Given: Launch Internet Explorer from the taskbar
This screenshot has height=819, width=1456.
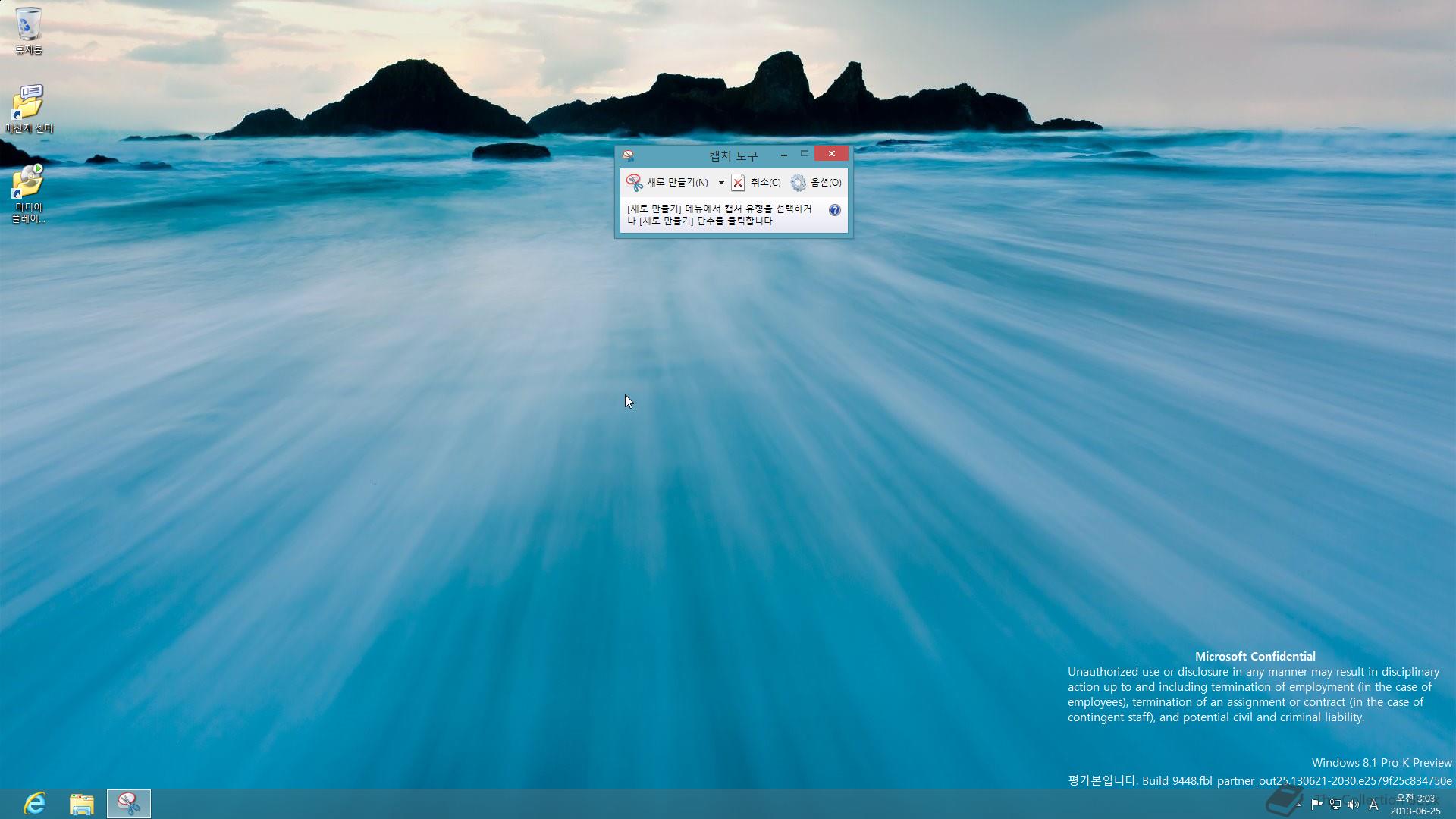Looking at the screenshot, I should click(x=35, y=803).
